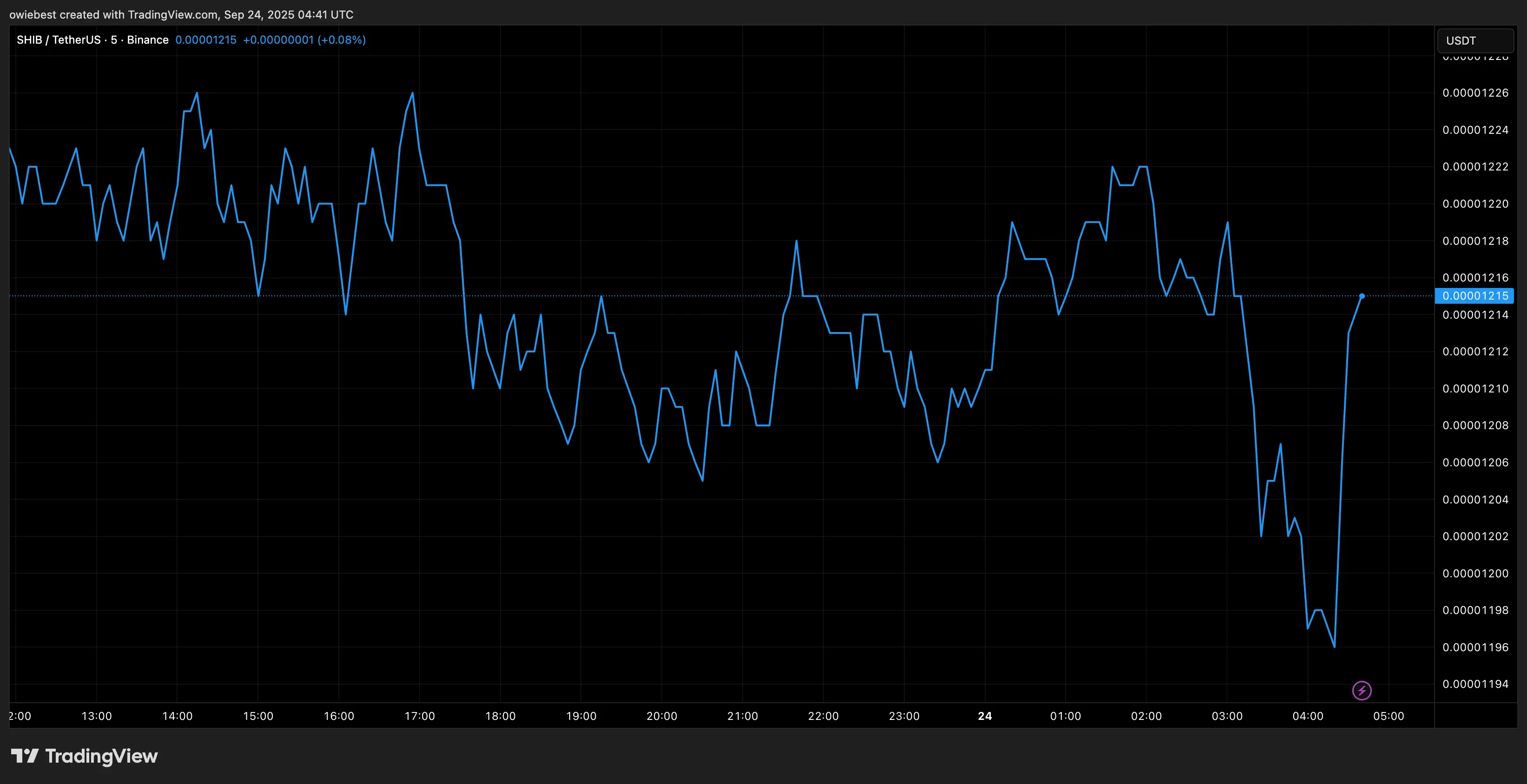This screenshot has width=1527, height=784.
Task: Click the last price value 0.00001215 in the legend
Action: pyautogui.click(x=206, y=39)
